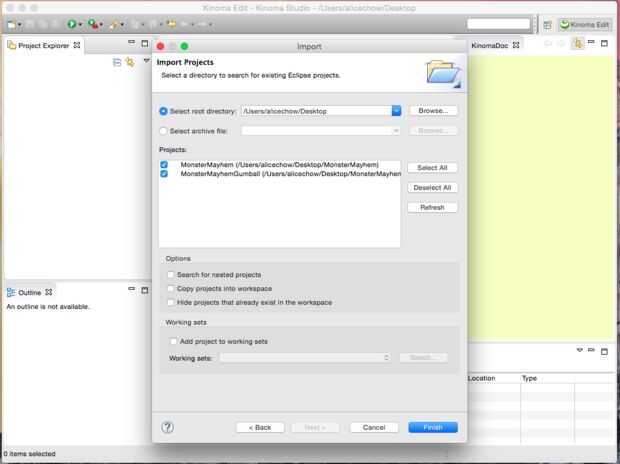Open the Project Explorer view menu triangle

click(146, 61)
